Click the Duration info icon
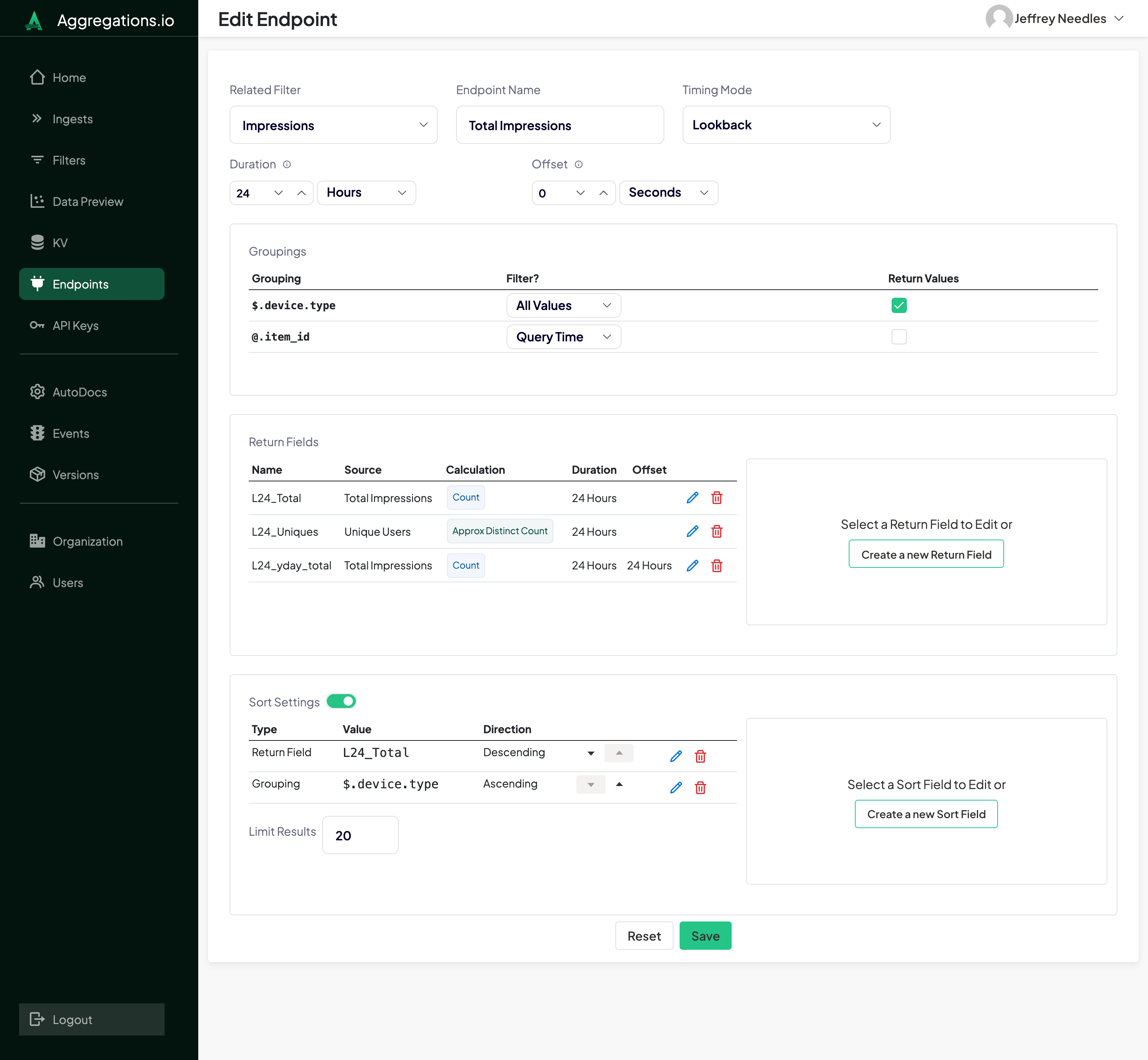Screen dimensions: 1148x1060 [287, 165]
